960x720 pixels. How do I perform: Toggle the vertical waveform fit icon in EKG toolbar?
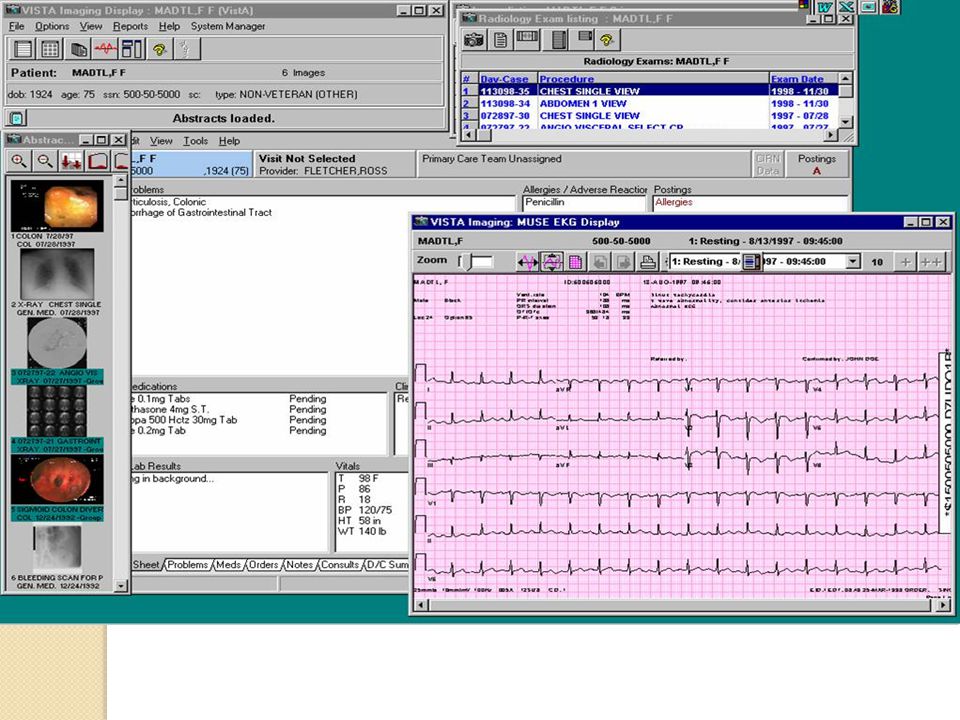(x=552, y=262)
